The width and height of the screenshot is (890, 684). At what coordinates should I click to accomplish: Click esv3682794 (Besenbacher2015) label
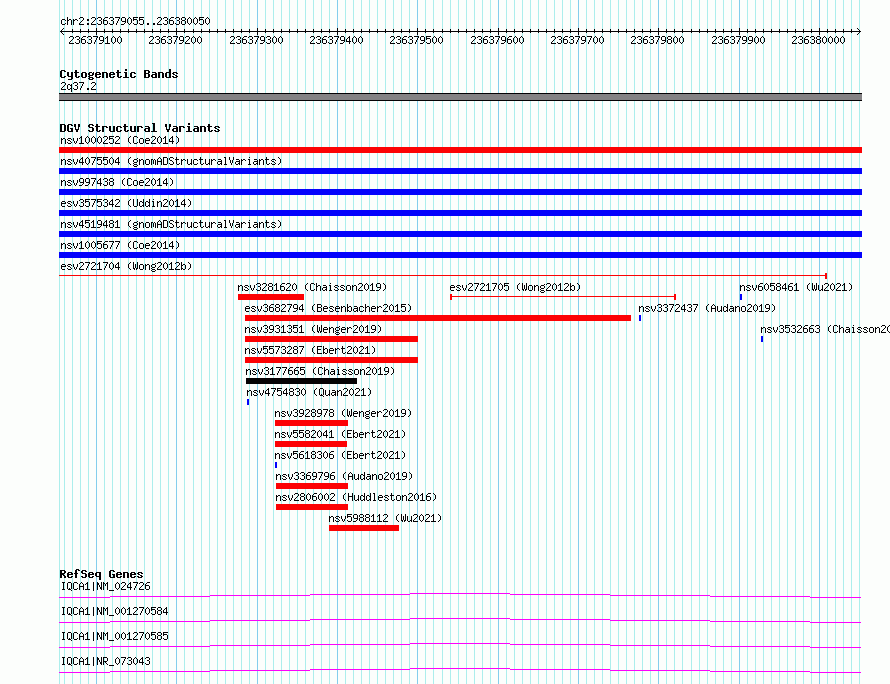[328, 308]
